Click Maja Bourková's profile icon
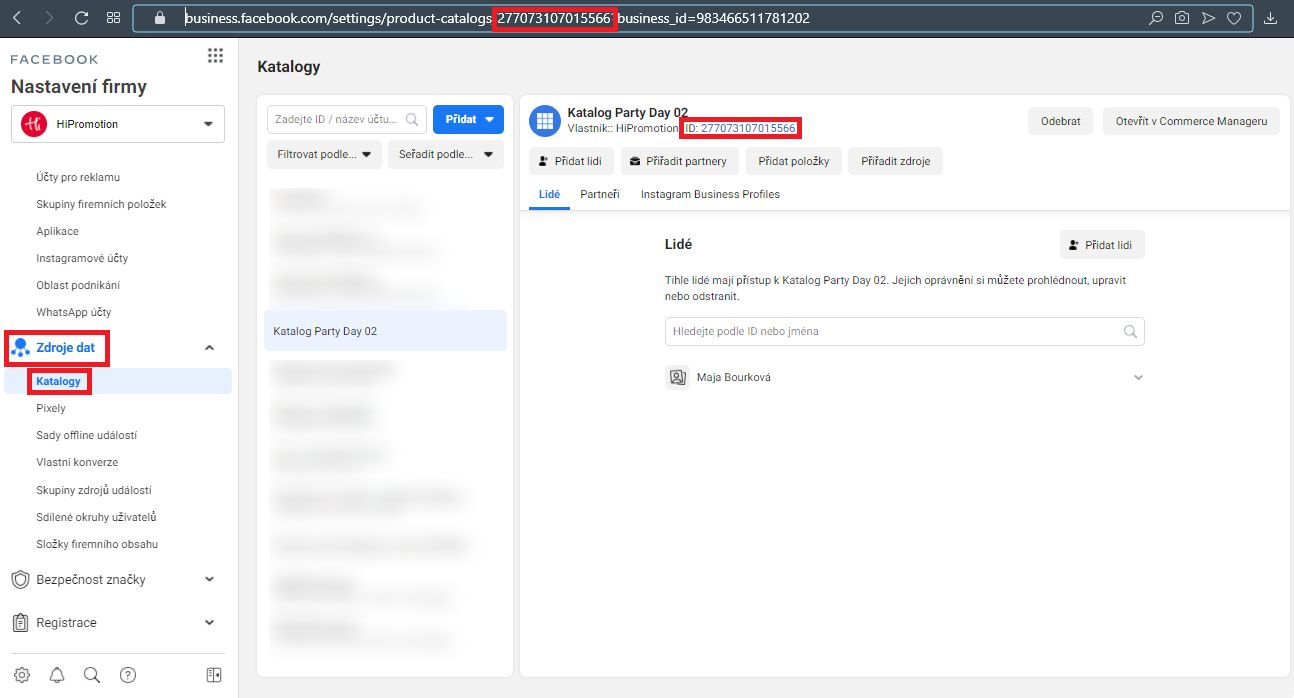The image size is (1294, 698). (677, 377)
